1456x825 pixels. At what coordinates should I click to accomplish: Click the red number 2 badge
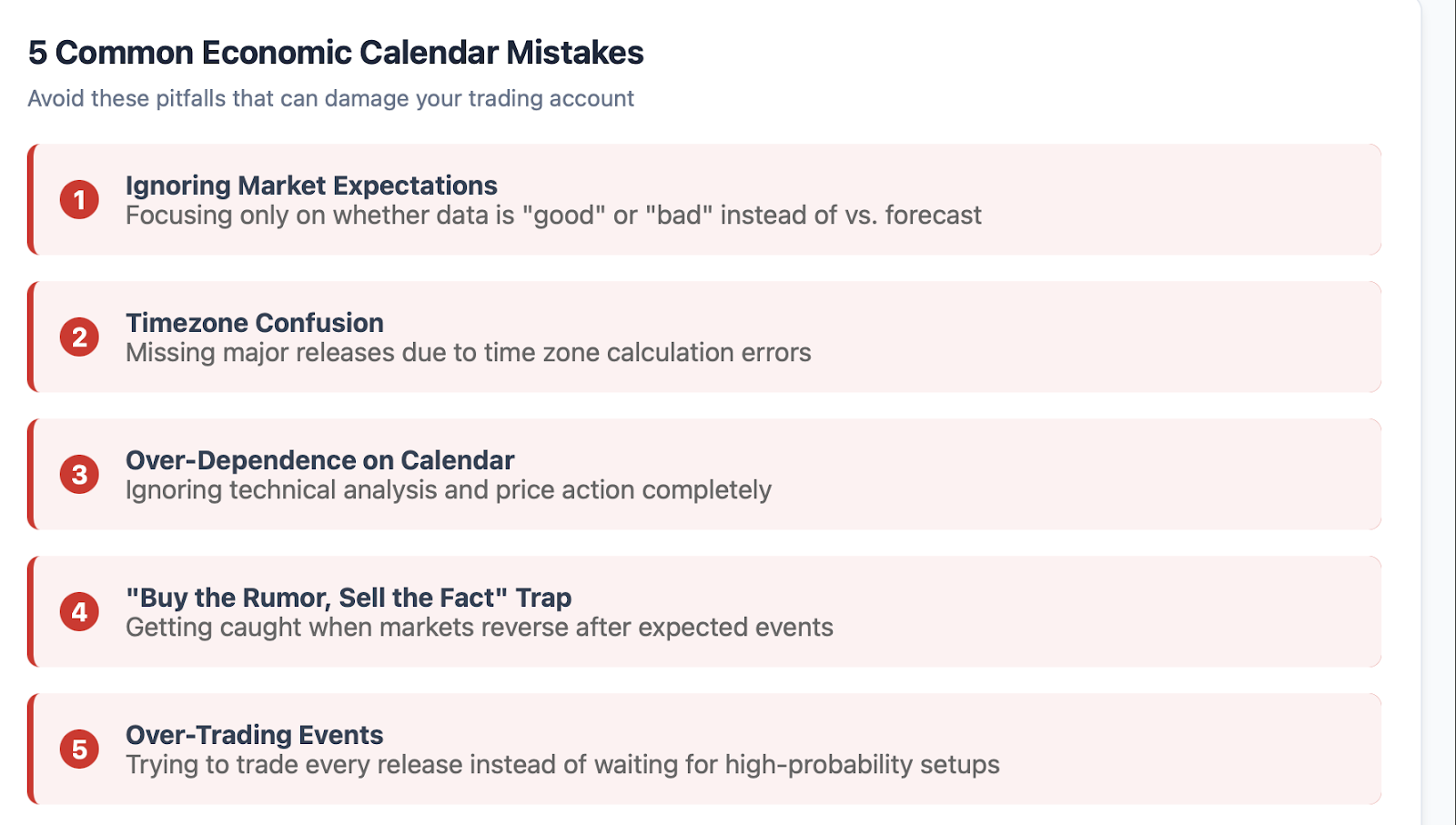pos(79,337)
